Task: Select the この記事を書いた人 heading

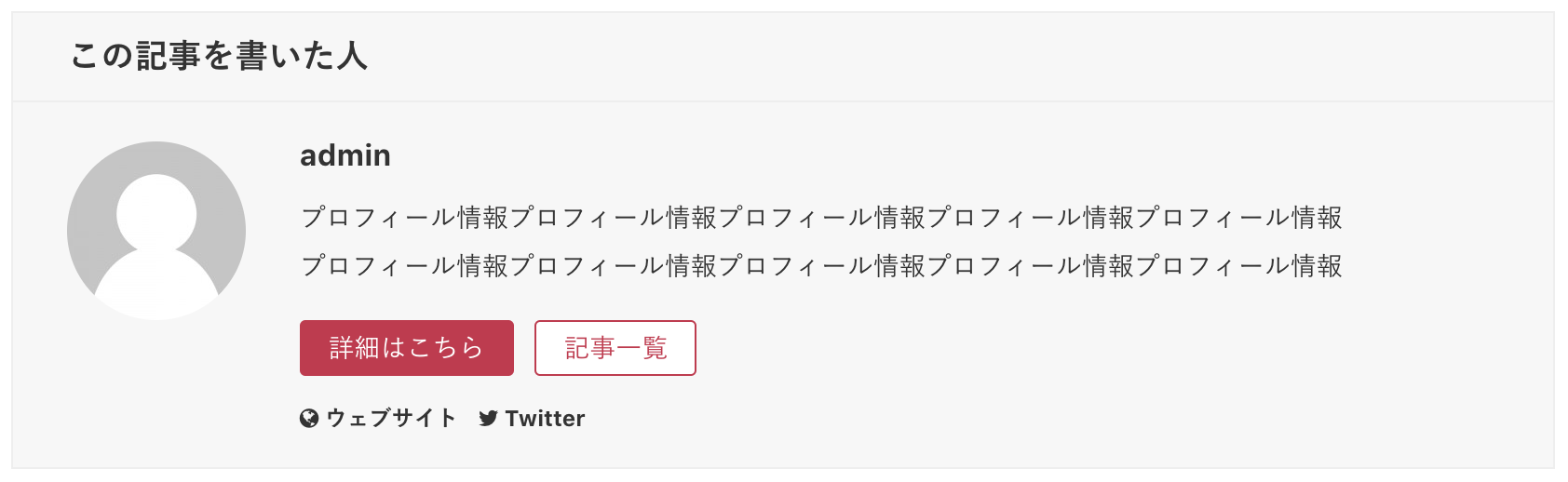Action: [219, 56]
